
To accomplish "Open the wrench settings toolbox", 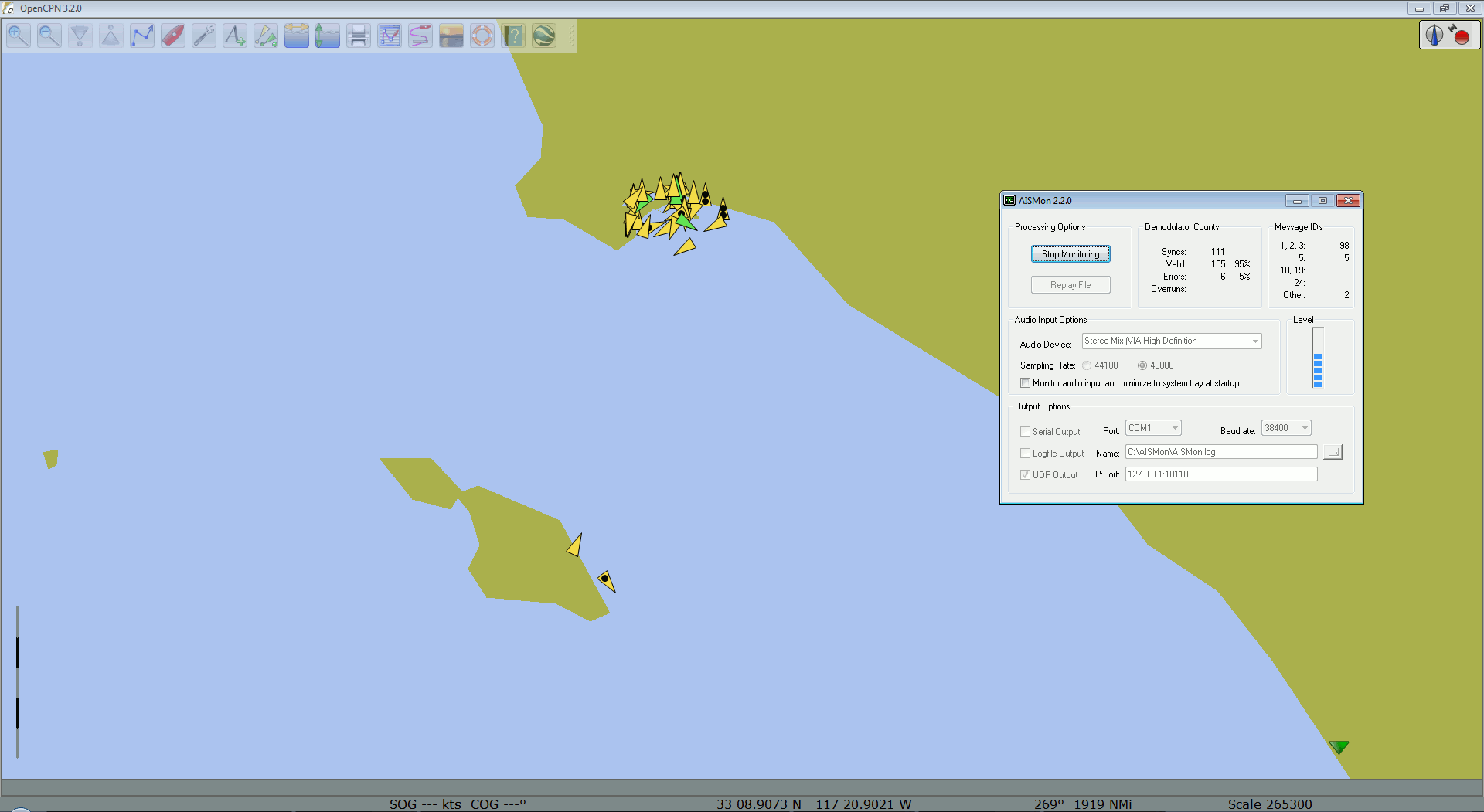I will (204, 36).
